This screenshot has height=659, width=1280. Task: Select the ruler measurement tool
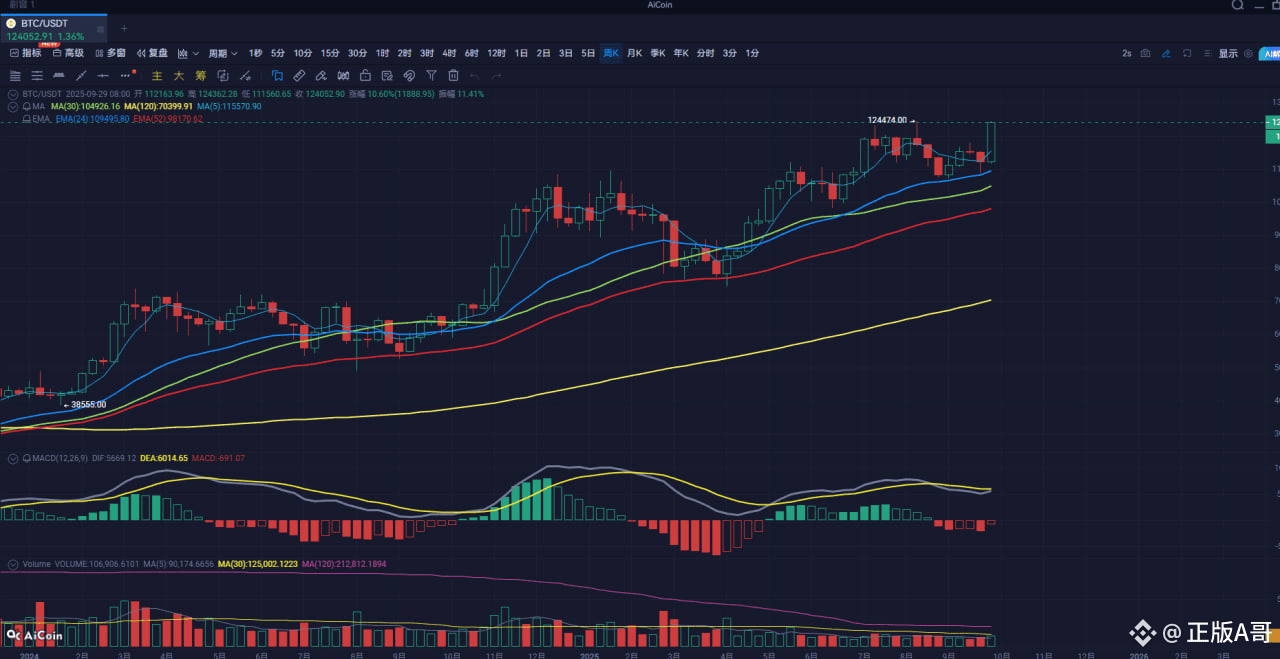coord(299,75)
